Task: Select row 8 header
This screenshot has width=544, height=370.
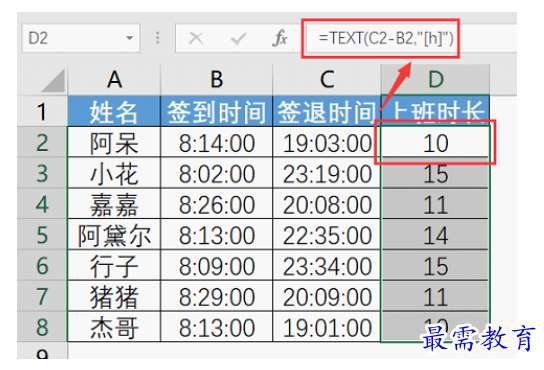Action: coord(42,327)
